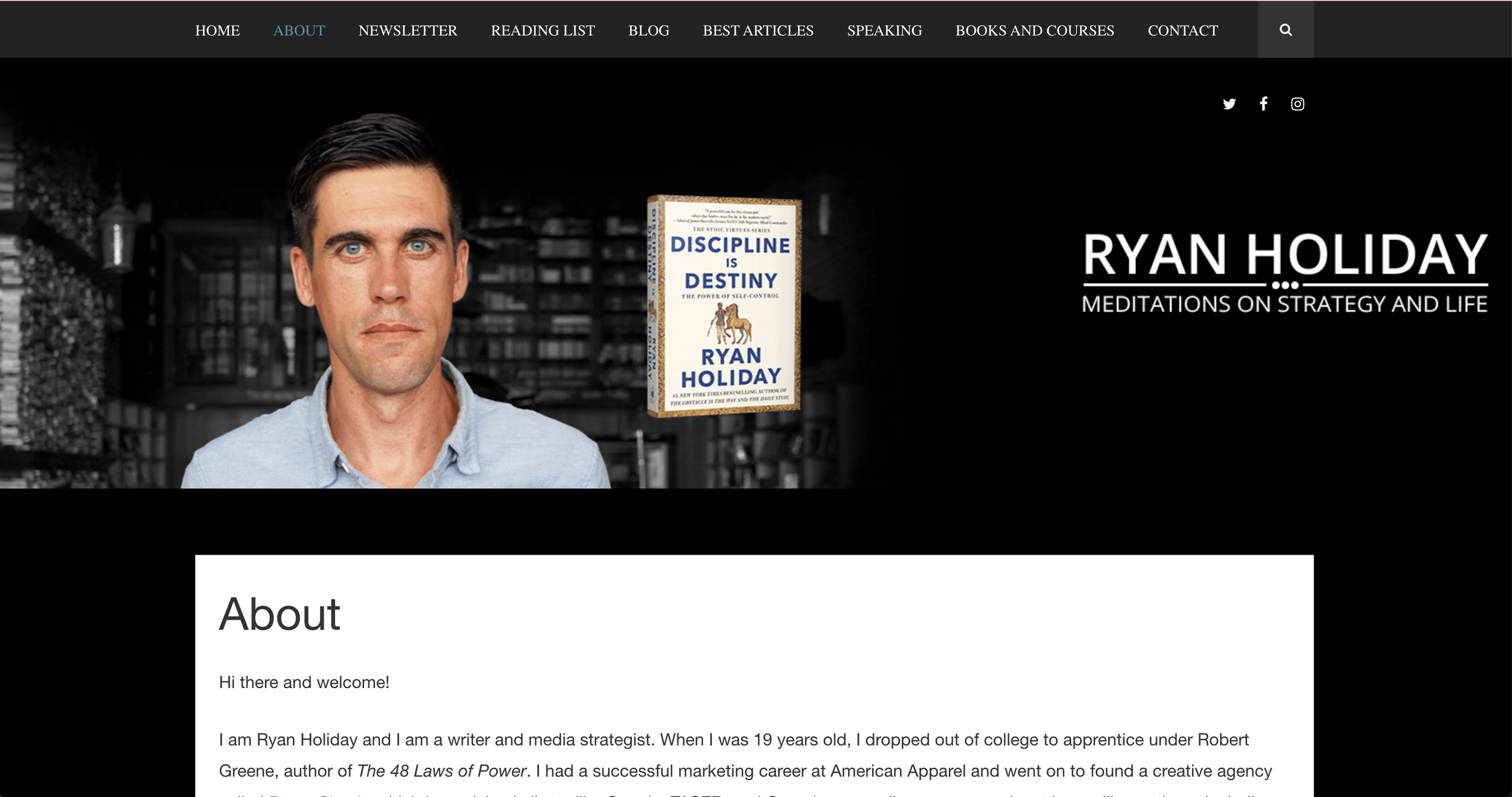This screenshot has width=1512, height=797.
Task: Go to the Home menu item
Action: (217, 30)
